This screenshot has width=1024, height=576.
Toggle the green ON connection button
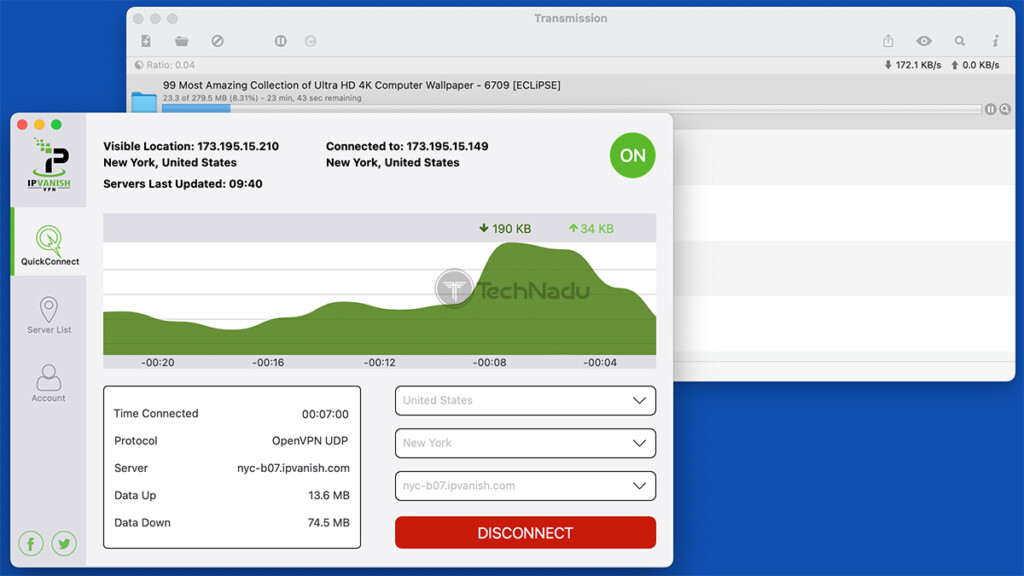[x=632, y=155]
